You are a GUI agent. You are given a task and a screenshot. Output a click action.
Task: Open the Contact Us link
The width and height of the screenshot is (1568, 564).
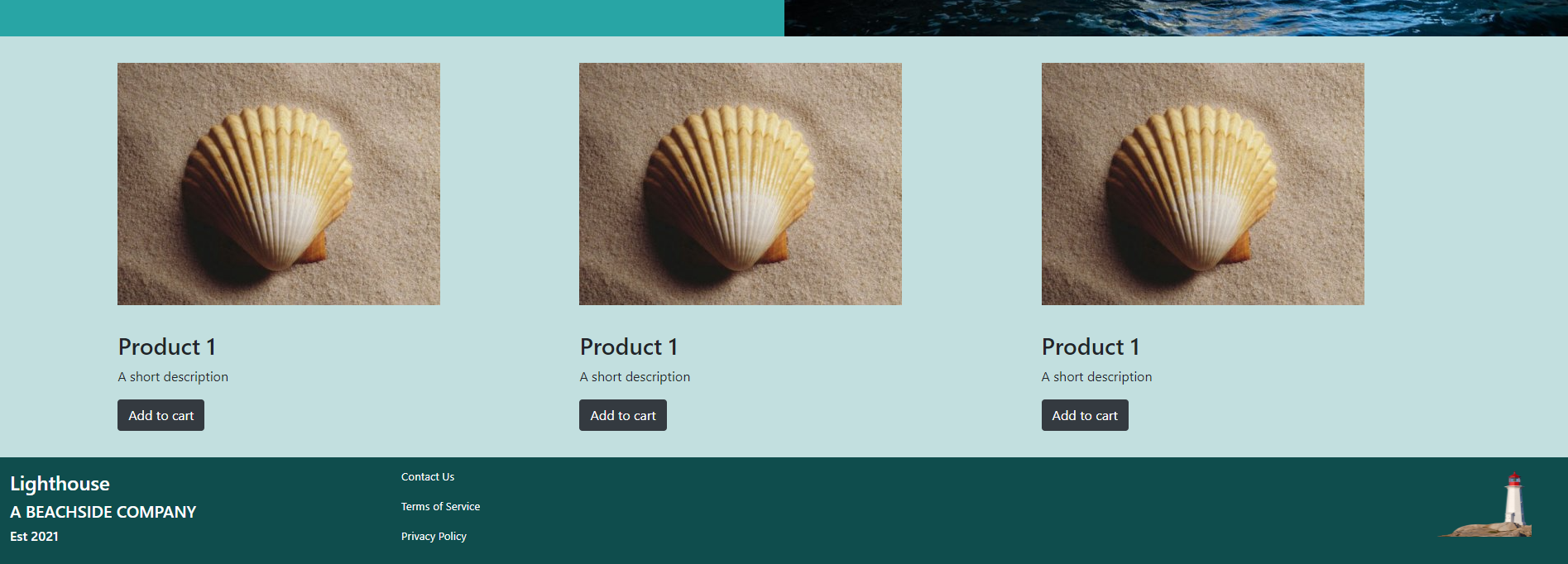tap(428, 476)
